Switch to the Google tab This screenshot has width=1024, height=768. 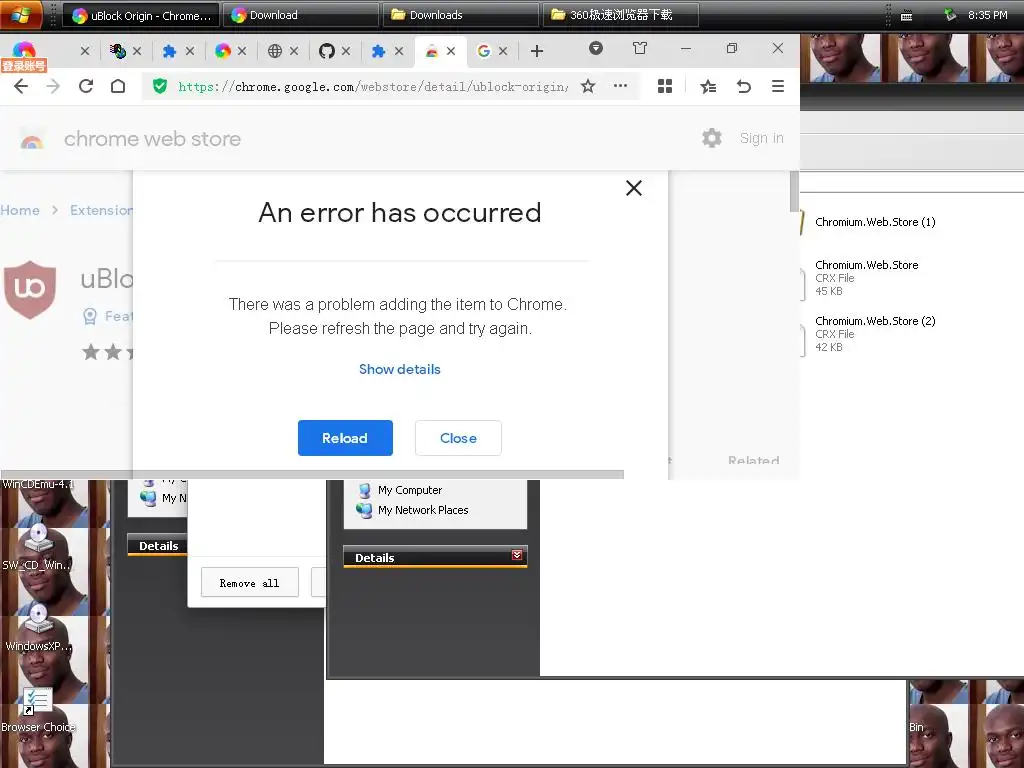tap(484, 51)
